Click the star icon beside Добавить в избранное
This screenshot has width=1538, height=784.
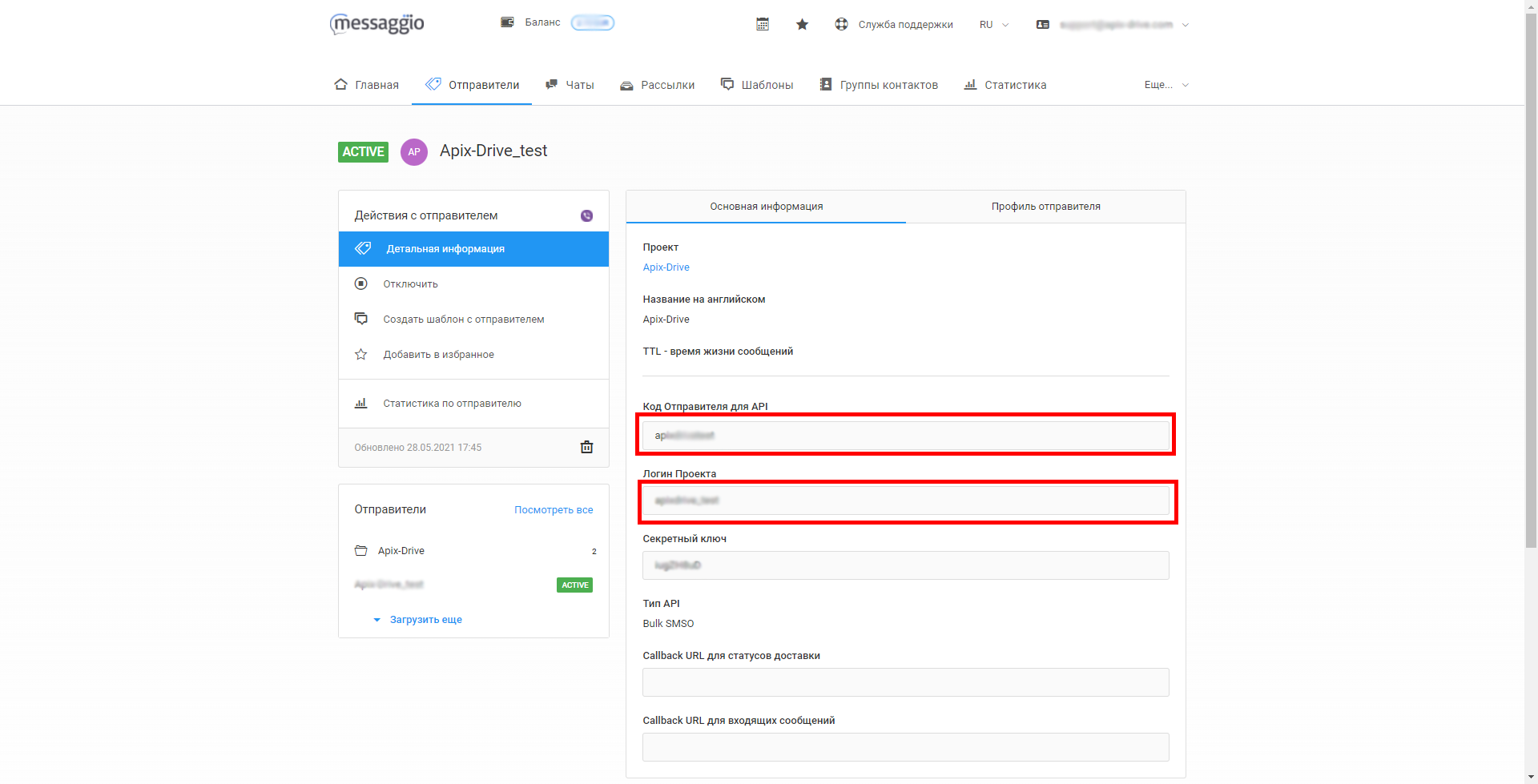(x=361, y=354)
